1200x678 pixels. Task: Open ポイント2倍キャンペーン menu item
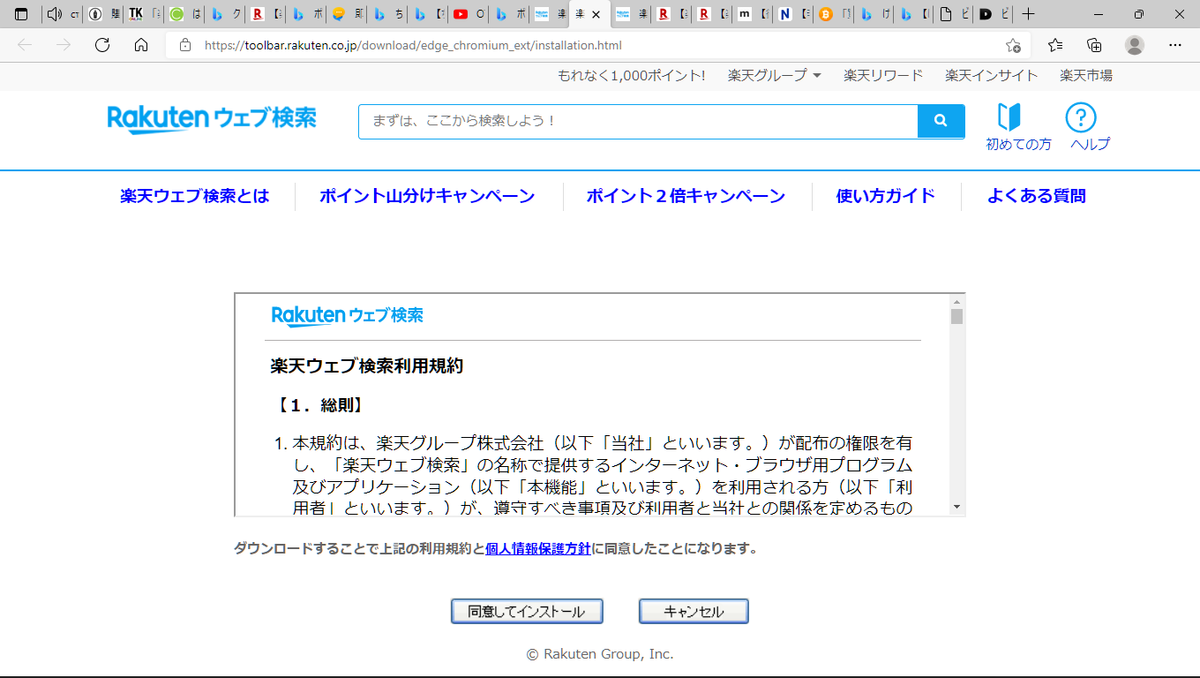[686, 196]
